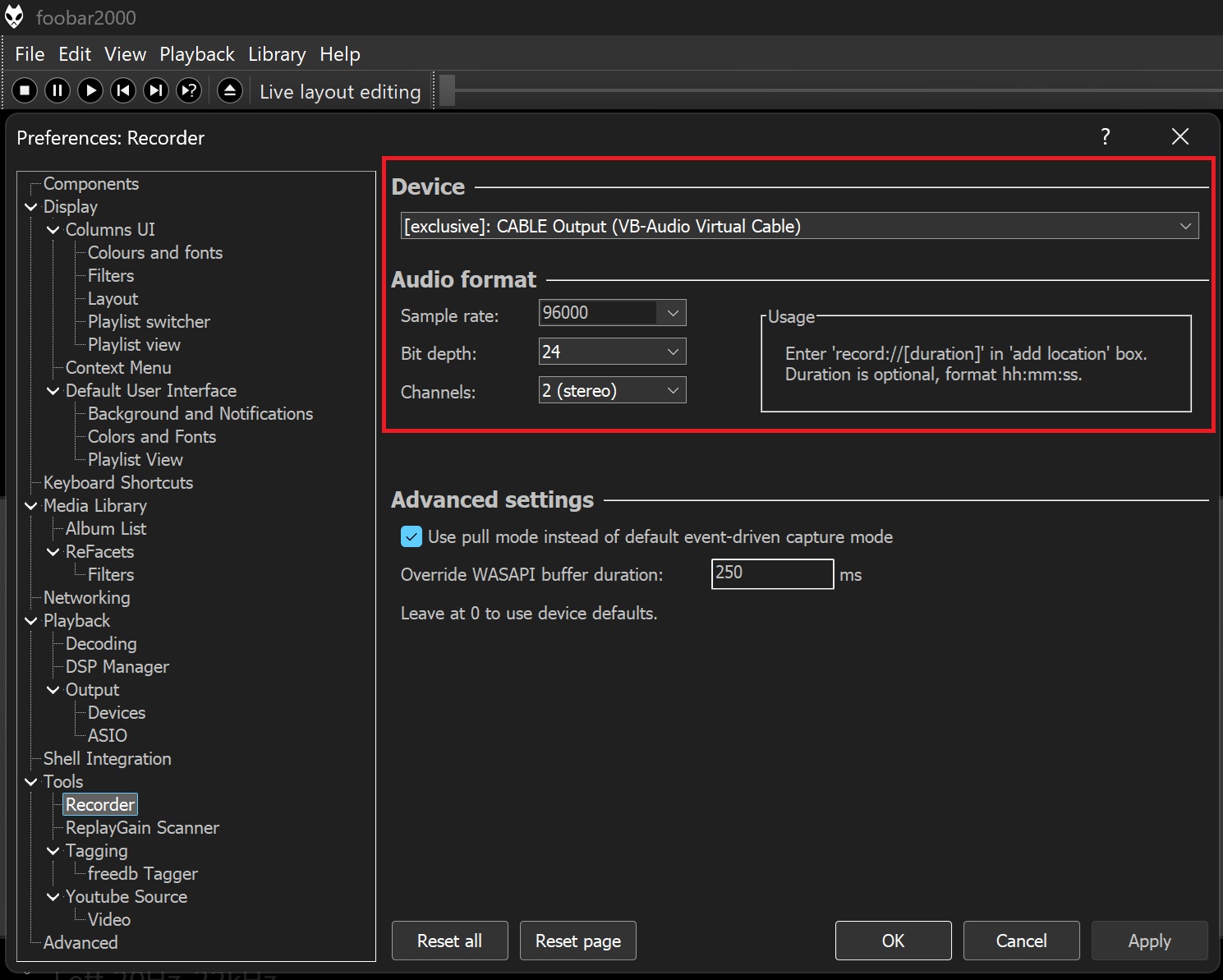
Task: Click the Apply button
Action: click(1149, 941)
